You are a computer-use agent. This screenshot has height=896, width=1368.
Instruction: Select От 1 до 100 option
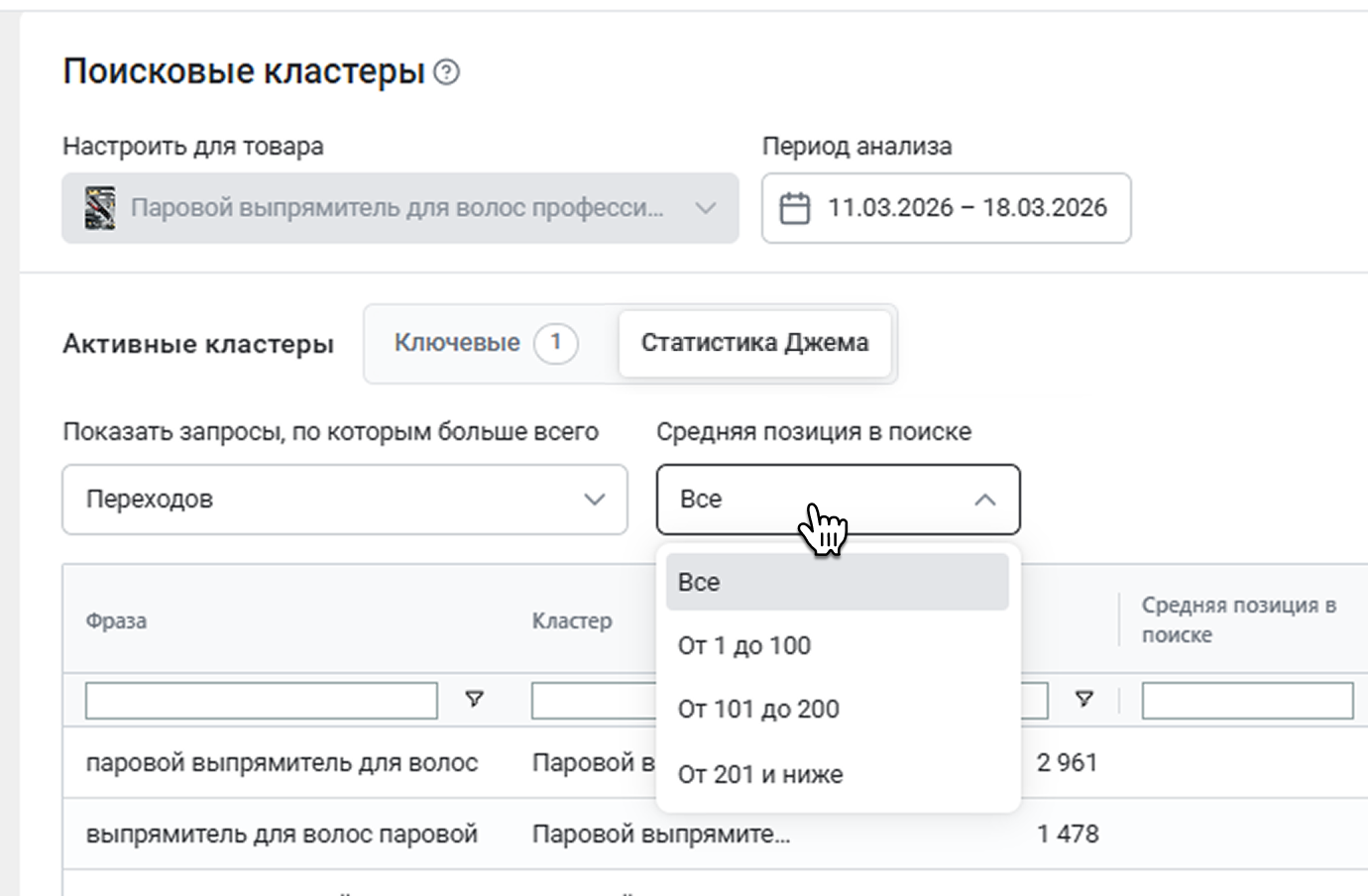tap(744, 645)
